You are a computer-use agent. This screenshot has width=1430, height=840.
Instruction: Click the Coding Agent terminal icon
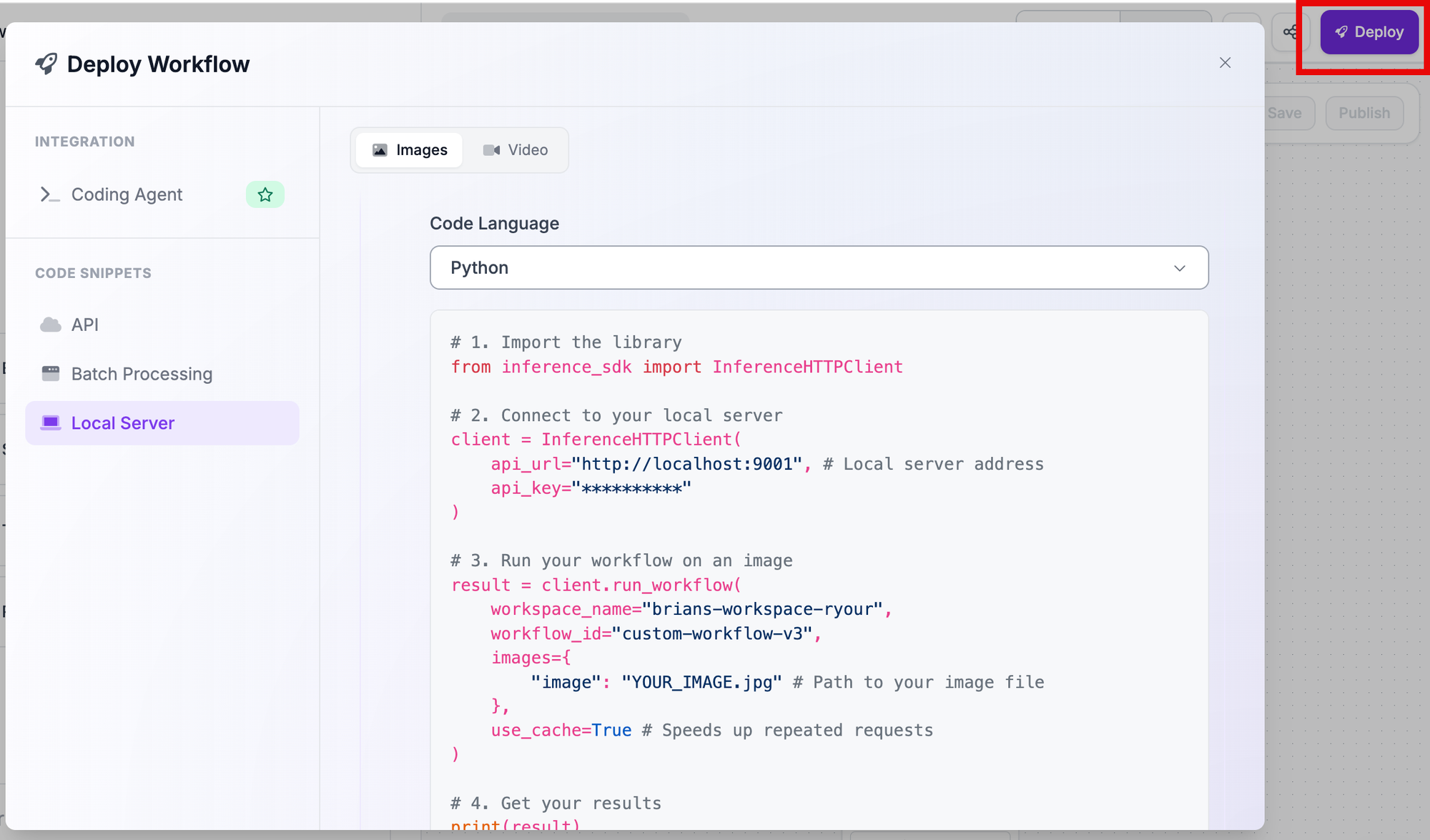[x=49, y=194]
